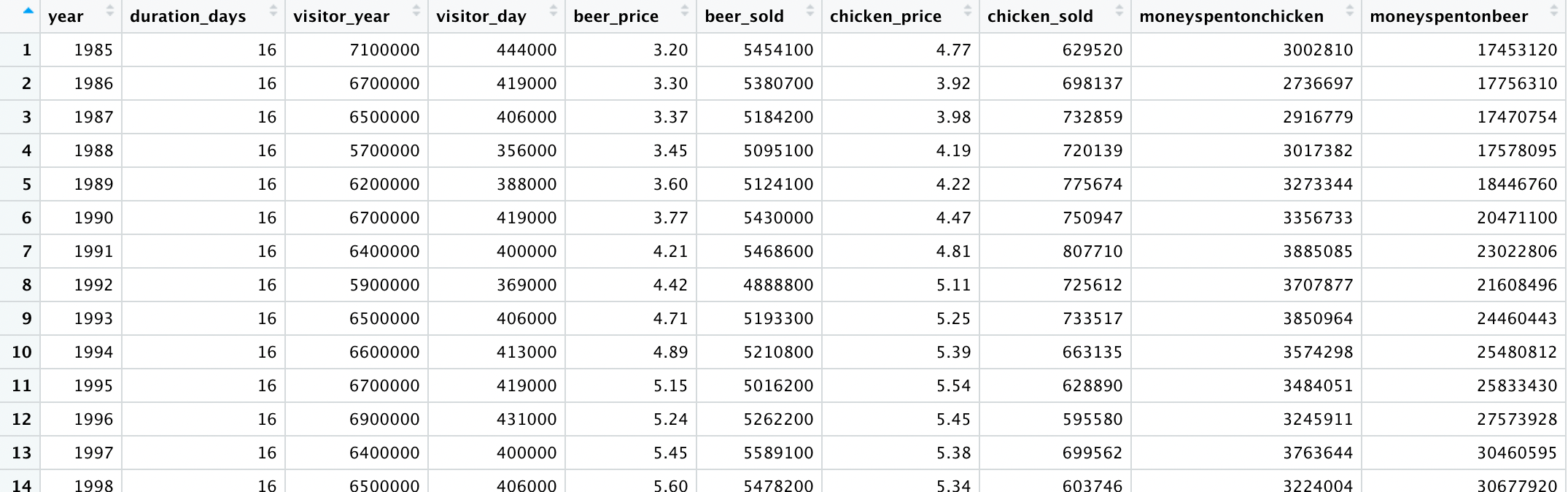Click the year cell showing 1990
This screenshot has width=1568, height=492.
tap(93, 218)
